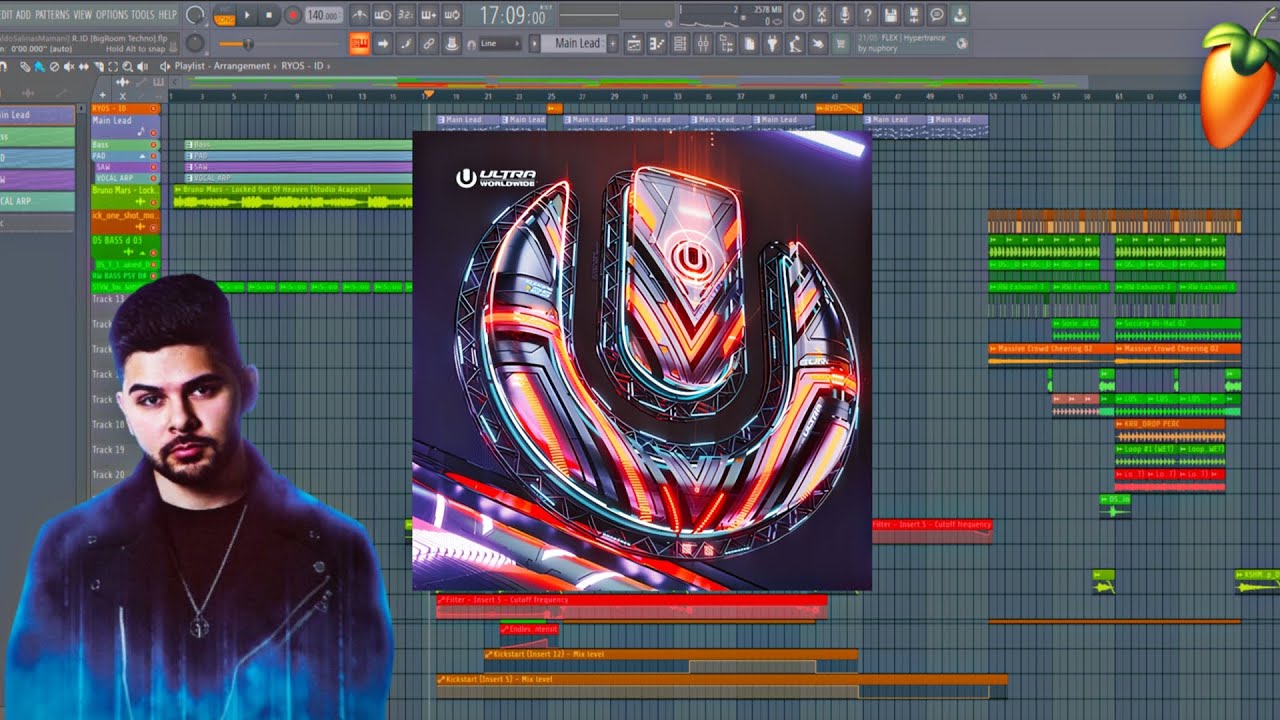This screenshot has height=720, width=1280.
Task: Click the microphone one-click recording icon
Action: pyautogui.click(x=844, y=15)
